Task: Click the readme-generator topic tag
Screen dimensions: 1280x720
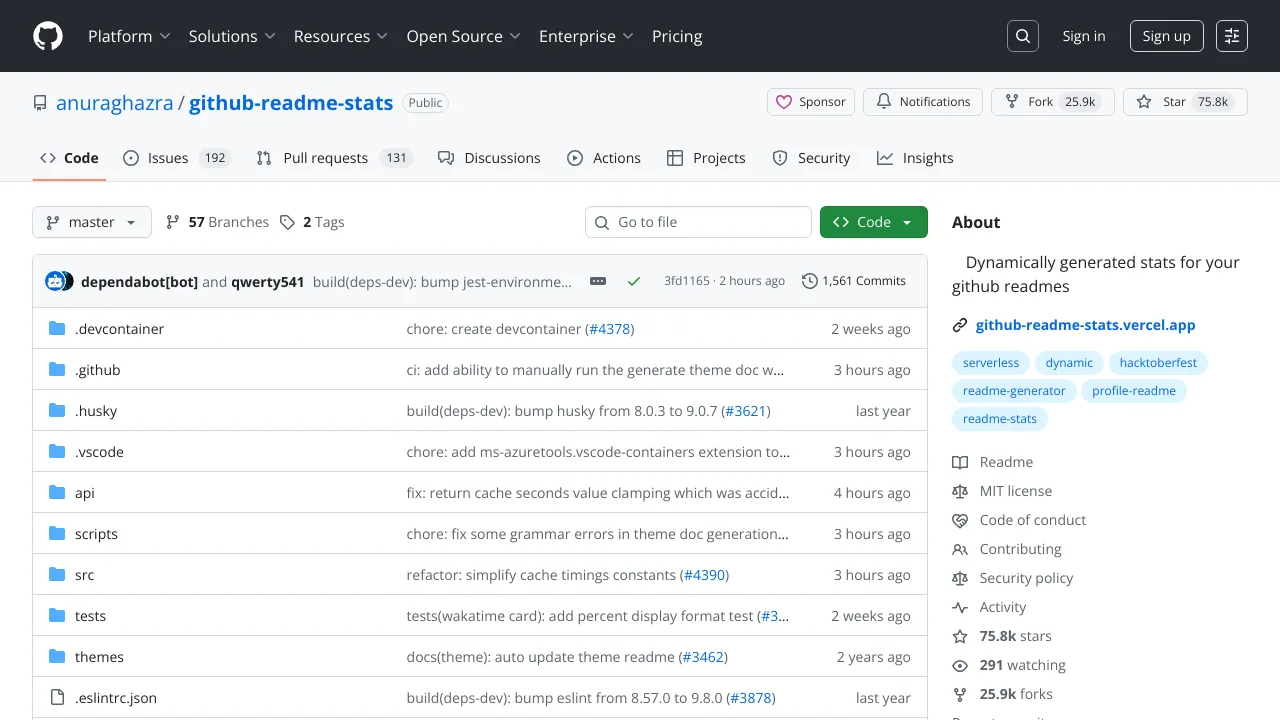Action: click(x=1014, y=391)
